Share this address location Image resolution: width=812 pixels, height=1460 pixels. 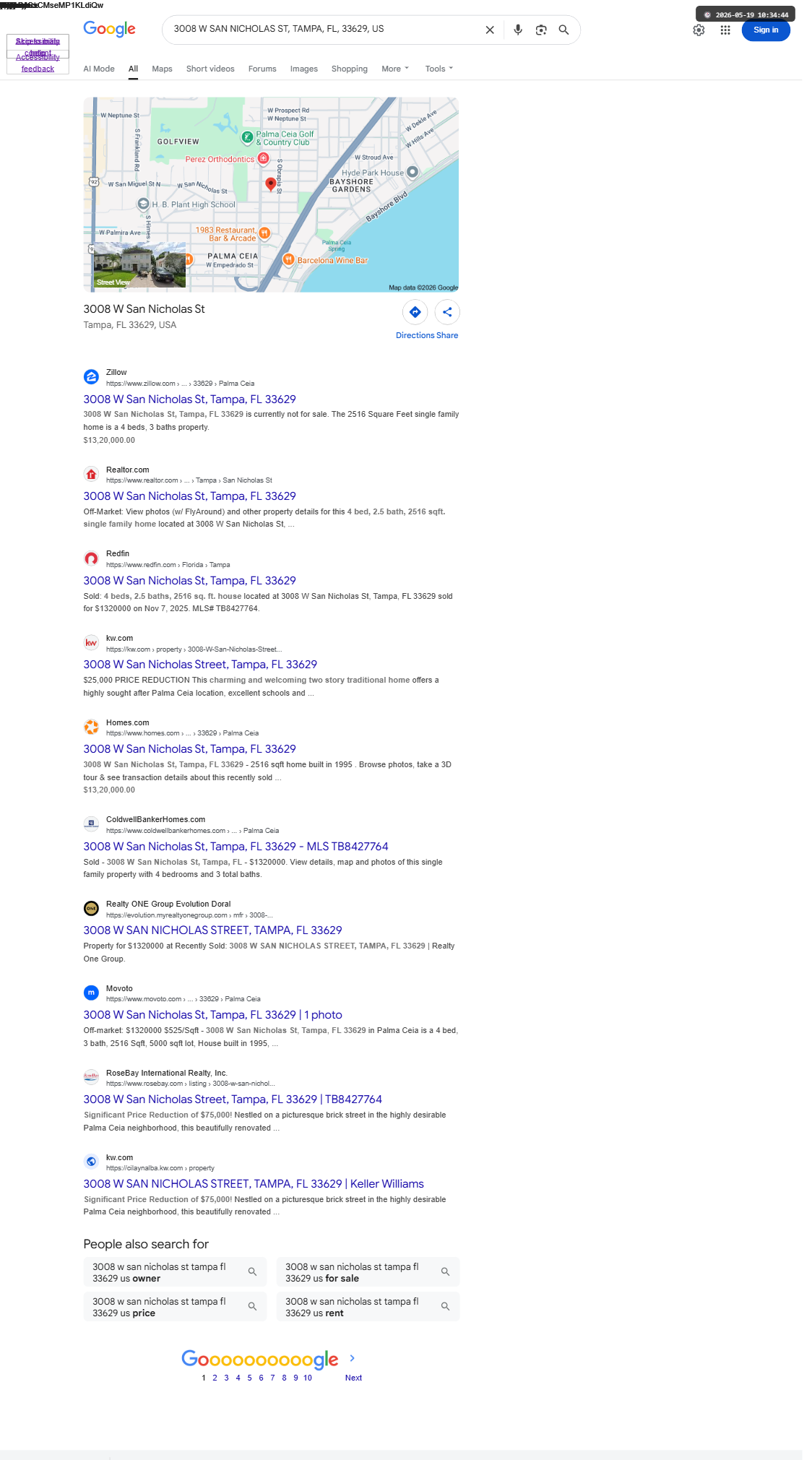pos(447,312)
